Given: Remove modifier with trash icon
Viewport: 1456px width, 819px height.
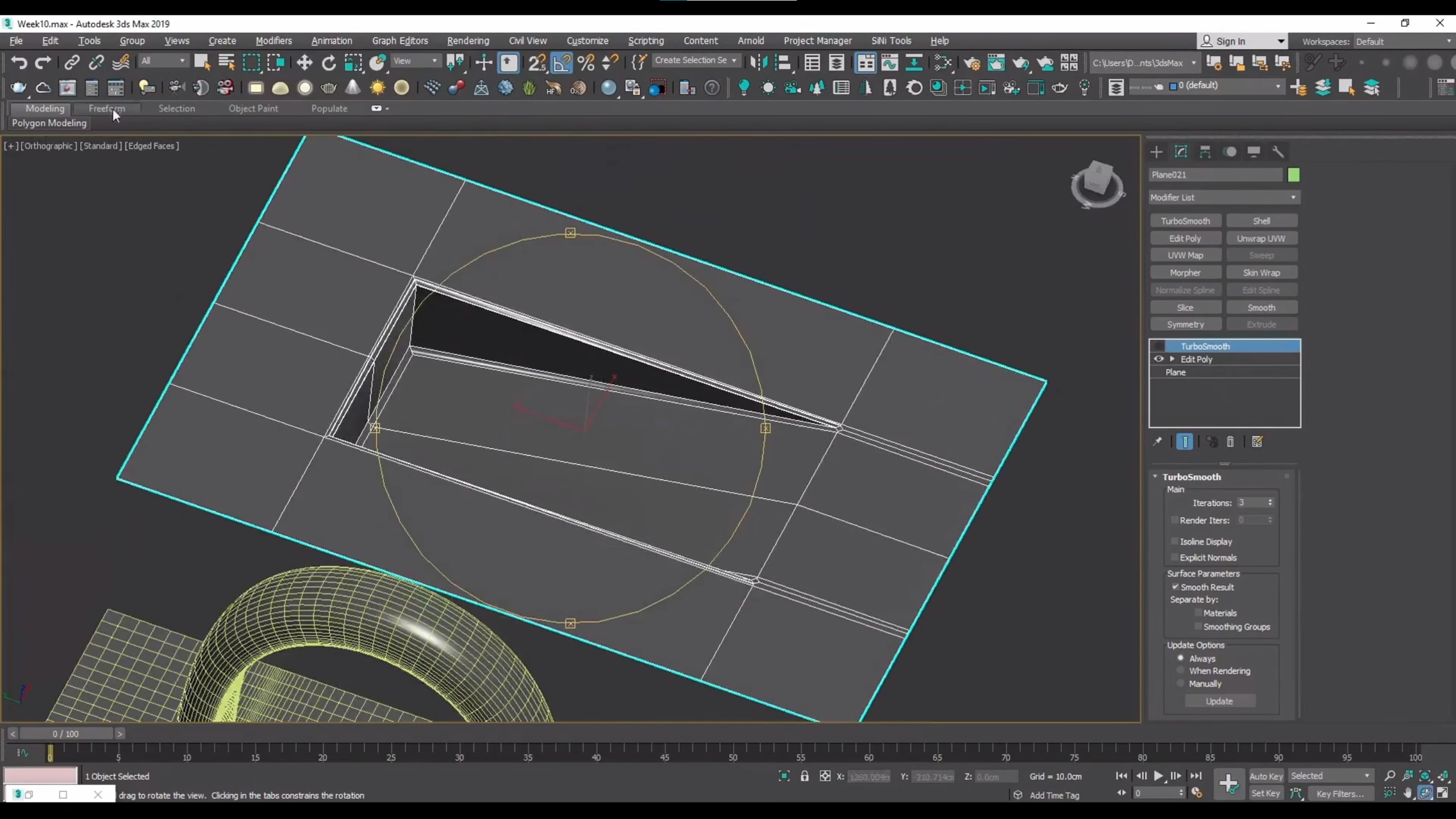Looking at the screenshot, I should (1230, 442).
